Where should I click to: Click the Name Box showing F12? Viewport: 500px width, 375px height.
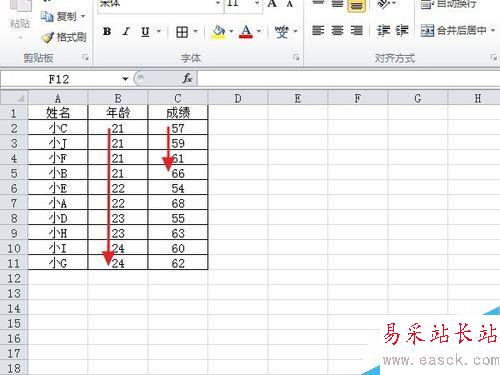[60, 79]
